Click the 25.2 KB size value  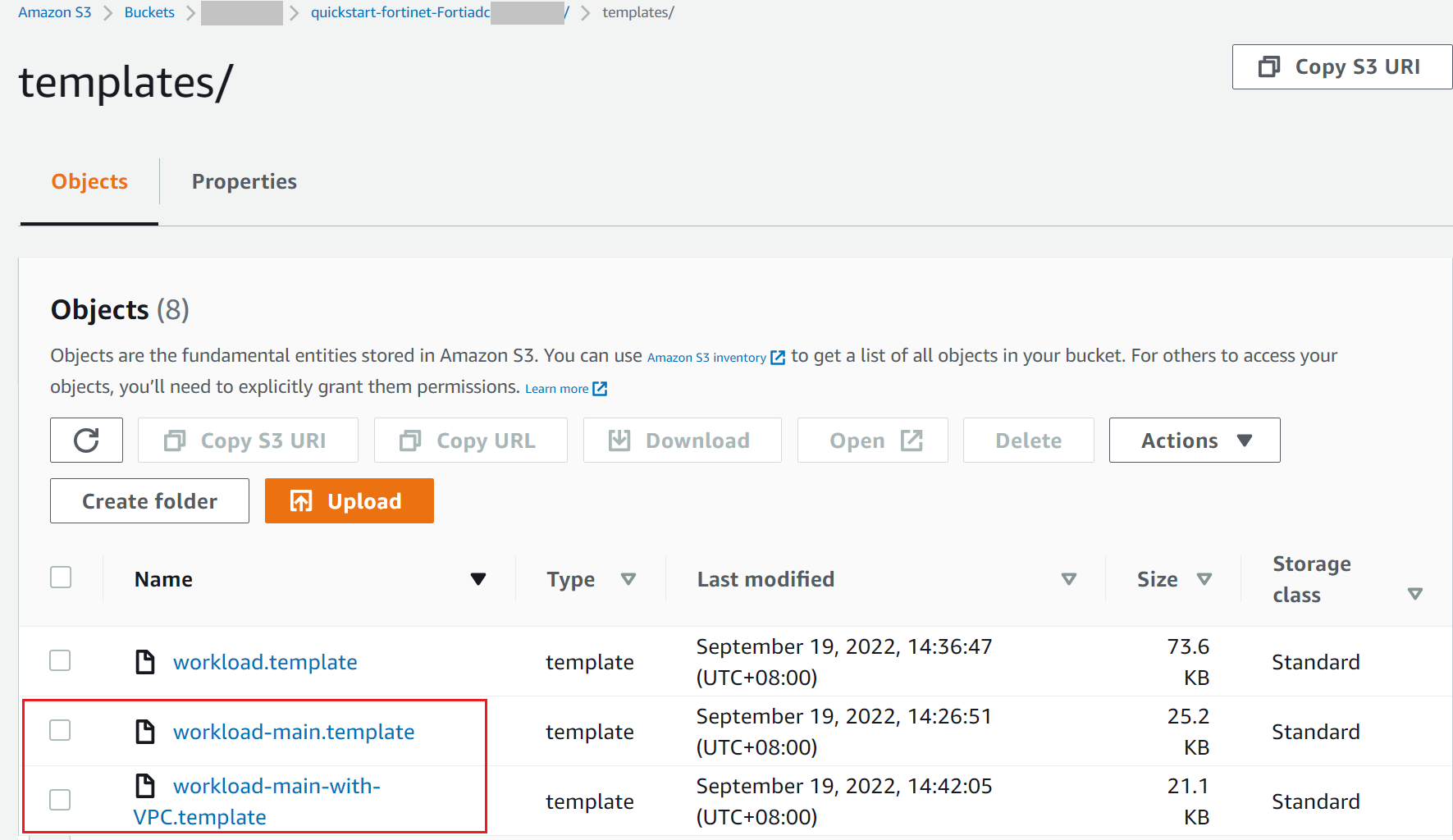pyautogui.click(x=1188, y=732)
